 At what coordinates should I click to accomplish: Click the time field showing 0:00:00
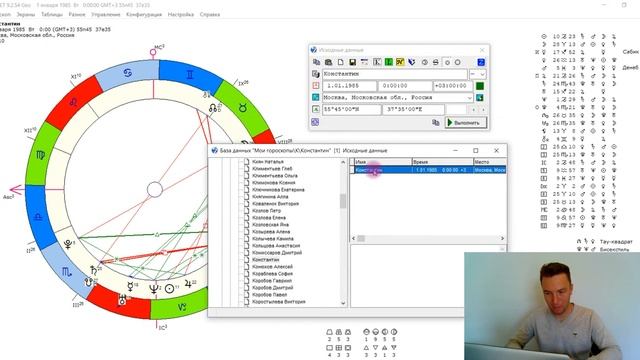click(x=405, y=86)
